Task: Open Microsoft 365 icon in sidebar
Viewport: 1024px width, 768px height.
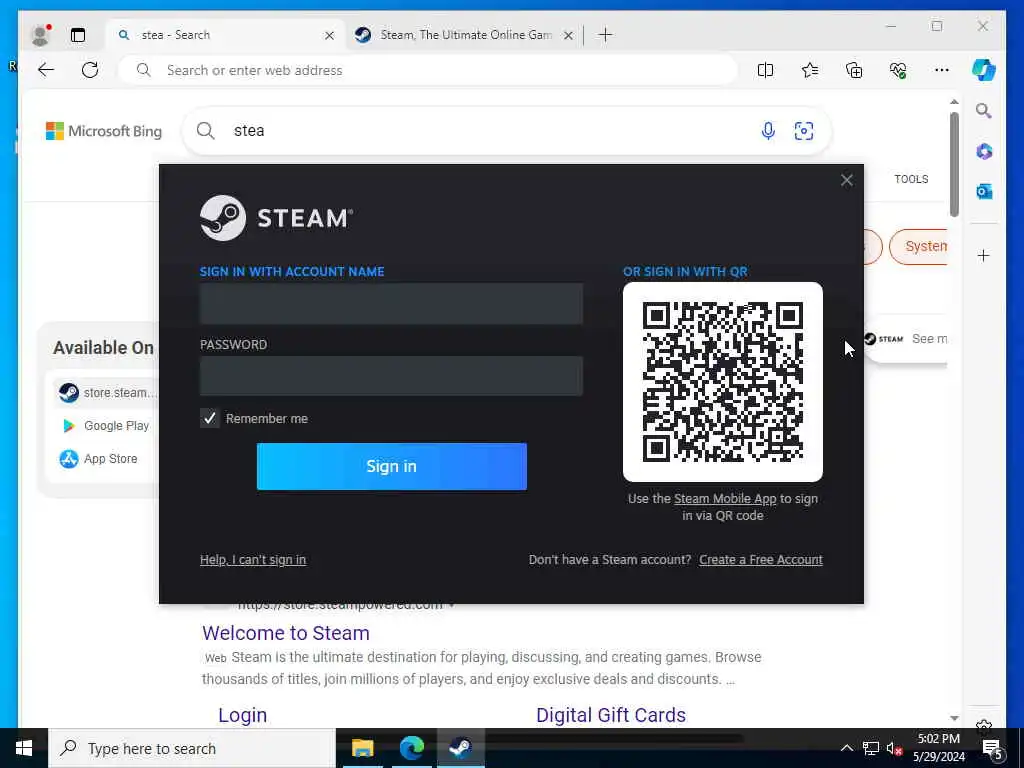Action: (984, 152)
